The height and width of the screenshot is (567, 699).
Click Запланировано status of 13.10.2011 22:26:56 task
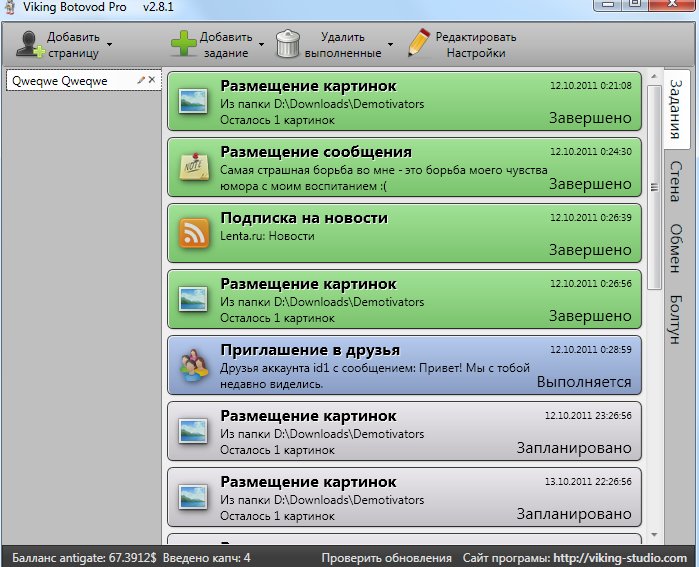pos(574,514)
